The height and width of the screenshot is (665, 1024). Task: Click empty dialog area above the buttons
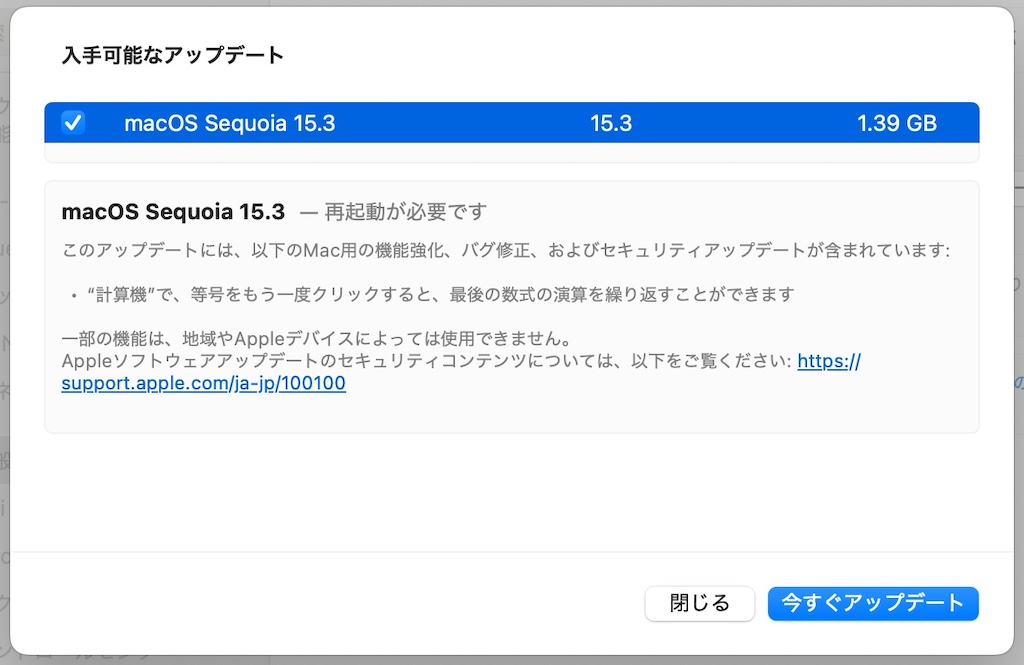point(511,493)
